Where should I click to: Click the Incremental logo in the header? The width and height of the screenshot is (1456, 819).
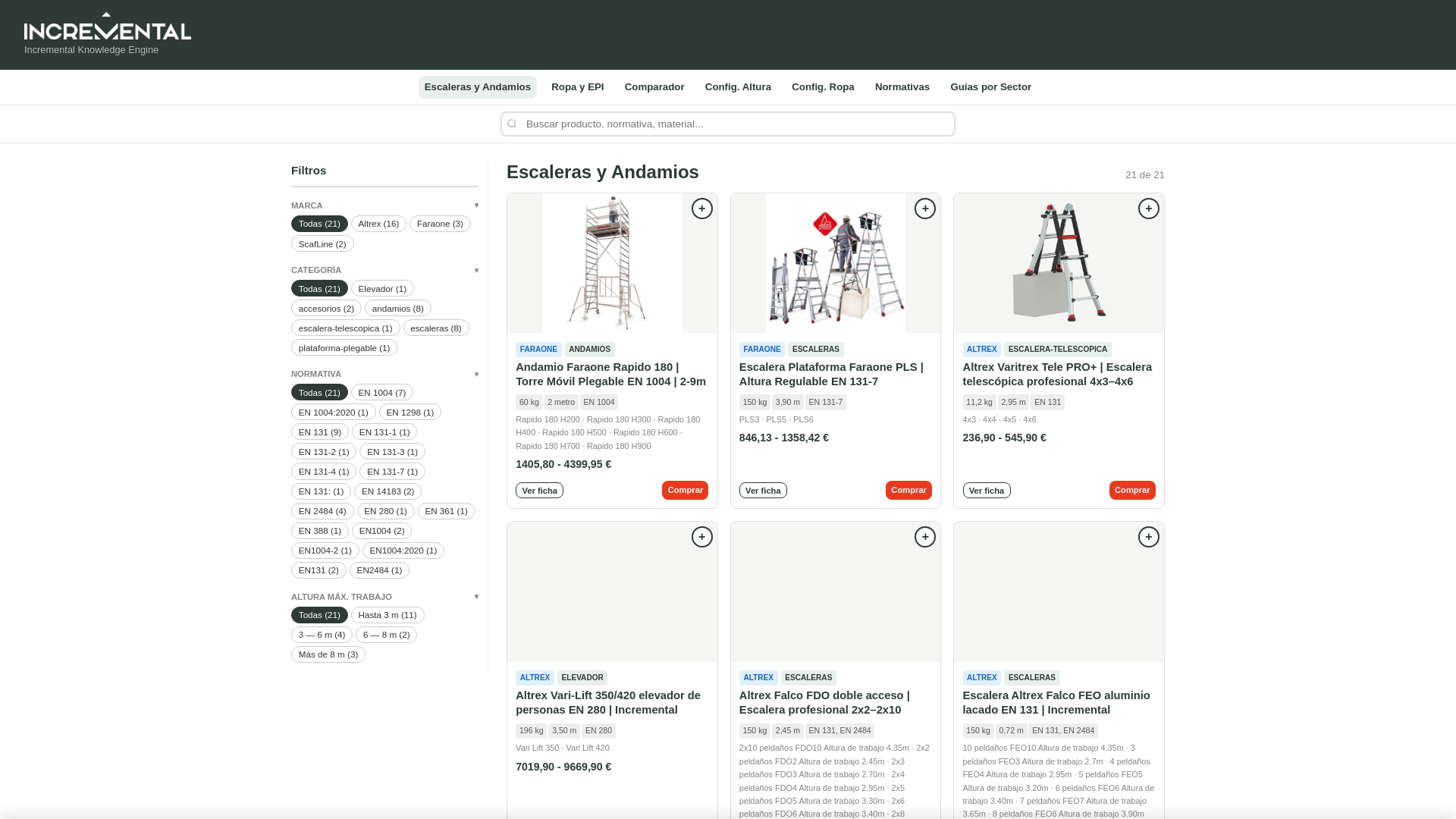click(108, 27)
